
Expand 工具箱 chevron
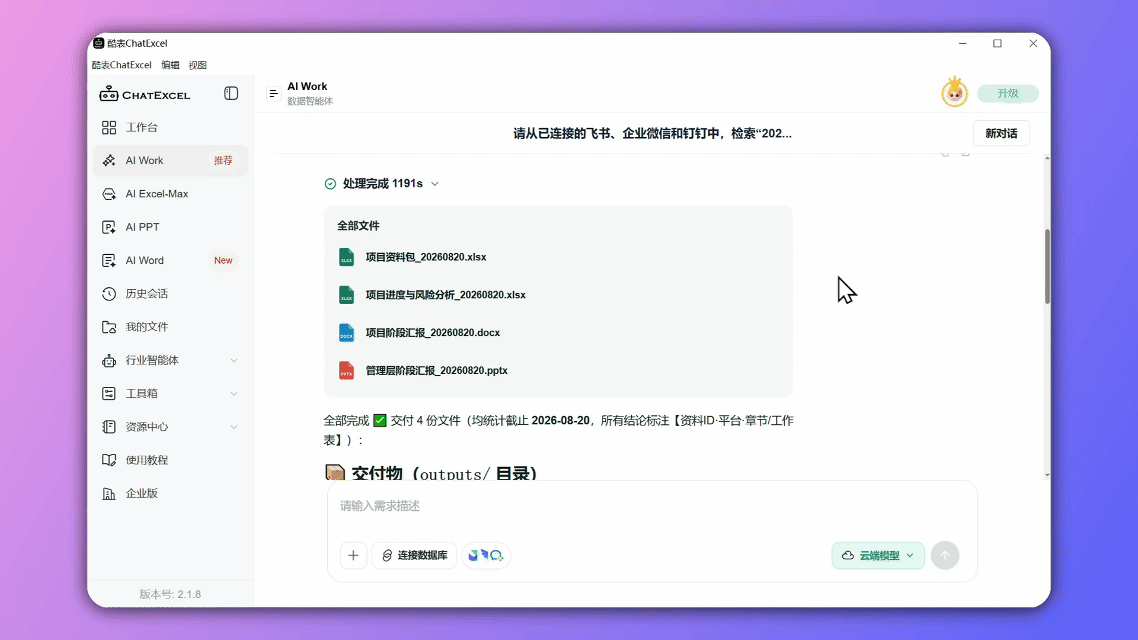click(x=234, y=393)
